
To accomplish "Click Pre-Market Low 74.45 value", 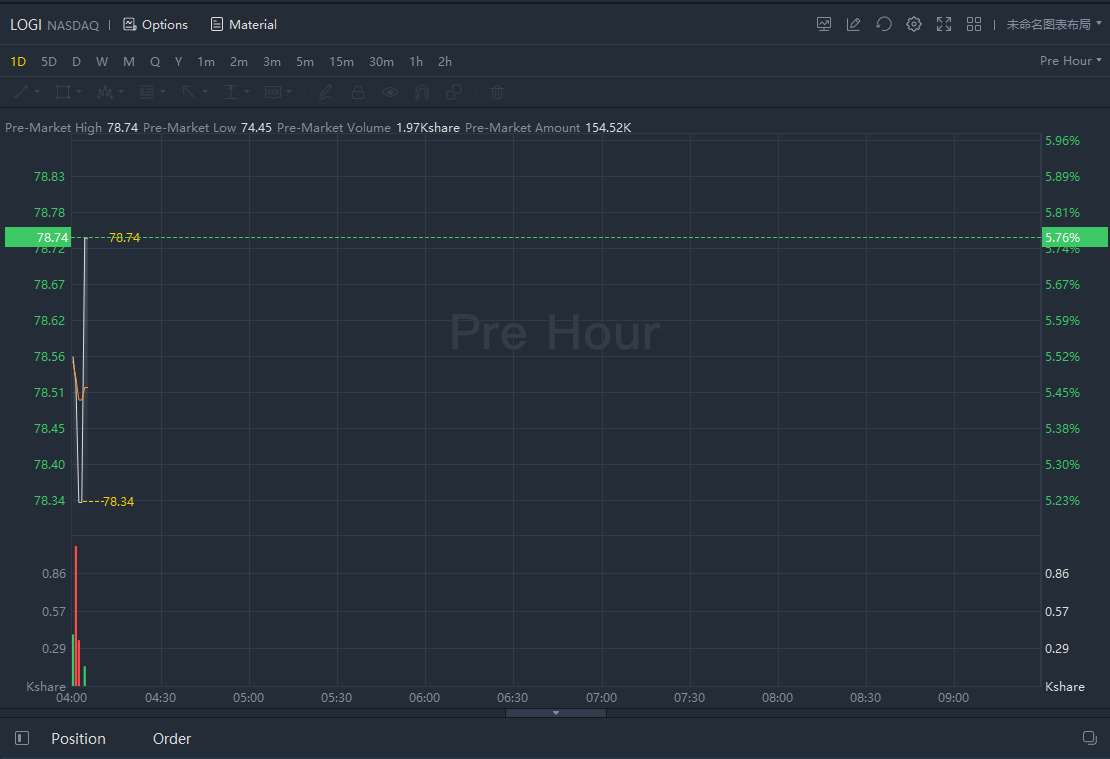I will [256, 127].
